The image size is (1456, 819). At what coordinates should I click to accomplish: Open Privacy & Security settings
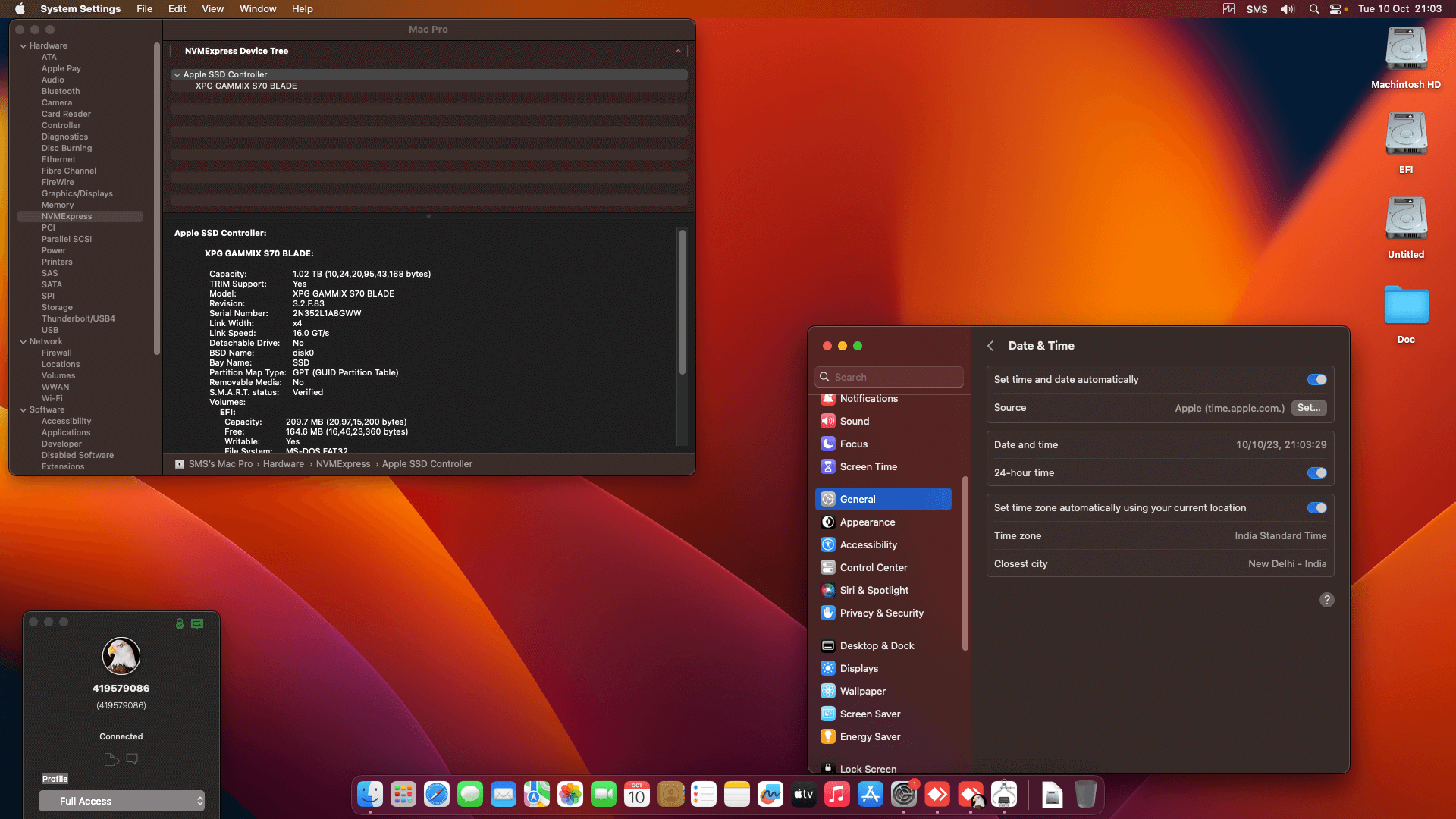(x=881, y=613)
